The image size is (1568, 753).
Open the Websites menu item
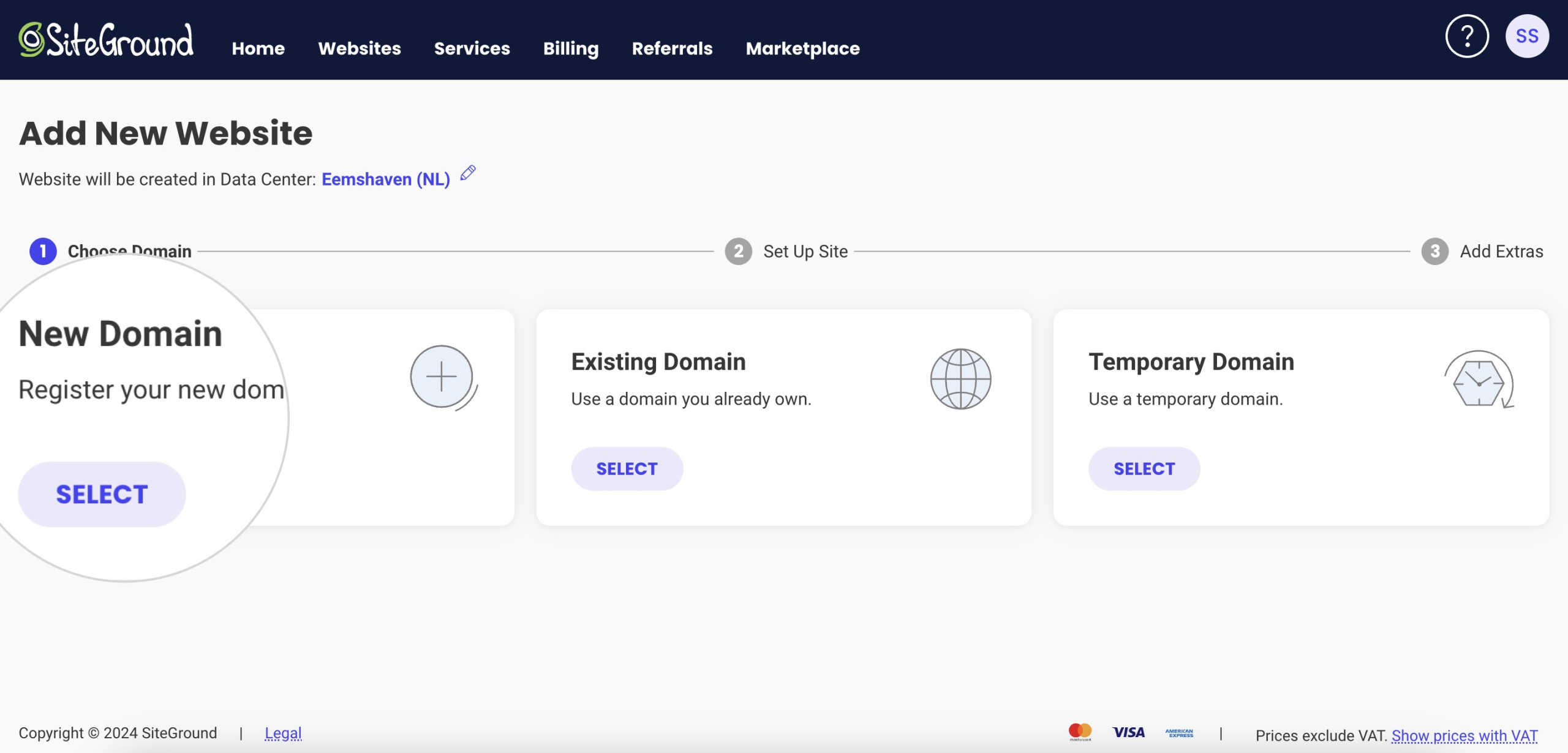360,47
